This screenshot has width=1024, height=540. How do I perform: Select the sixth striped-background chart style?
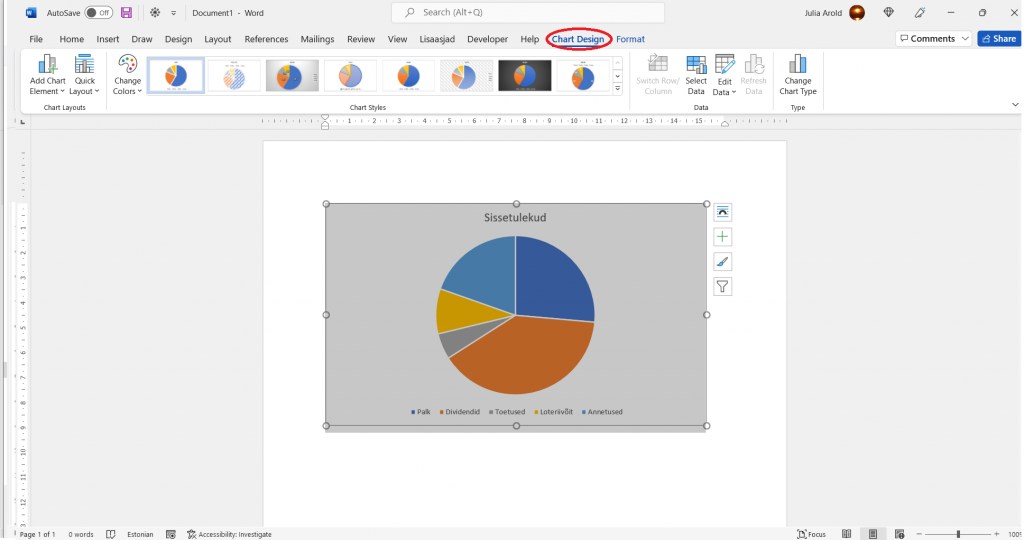tap(466, 76)
